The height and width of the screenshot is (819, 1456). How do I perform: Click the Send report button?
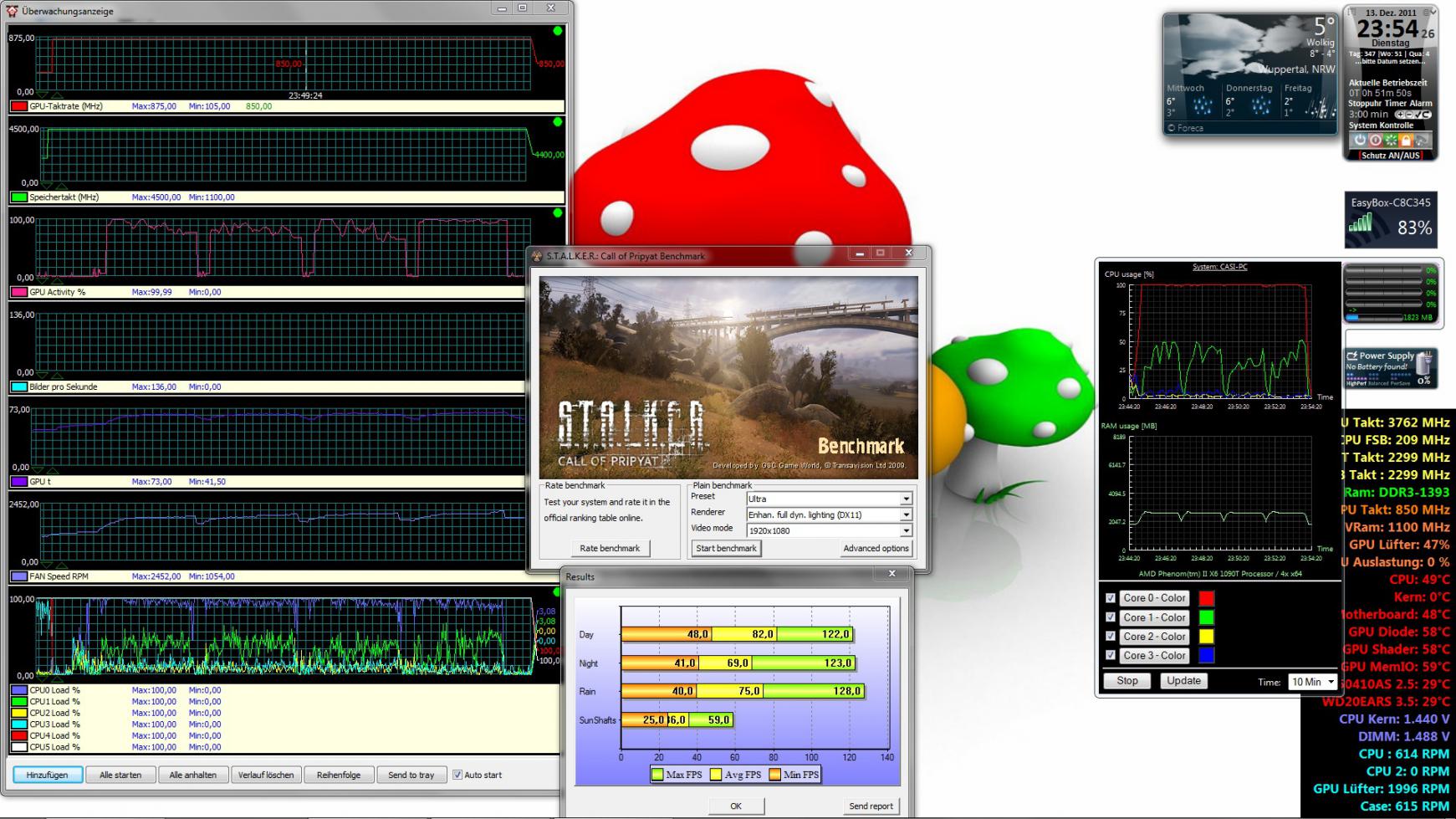coord(871,806)
